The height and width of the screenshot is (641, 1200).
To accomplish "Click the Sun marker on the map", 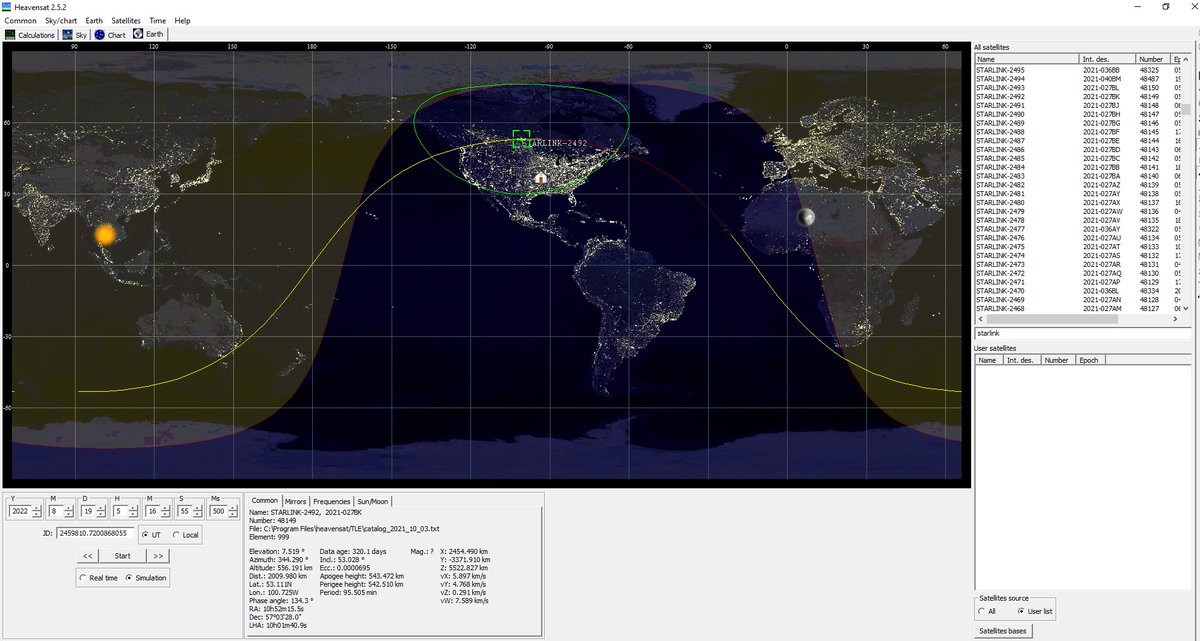I will click(105, 236).
